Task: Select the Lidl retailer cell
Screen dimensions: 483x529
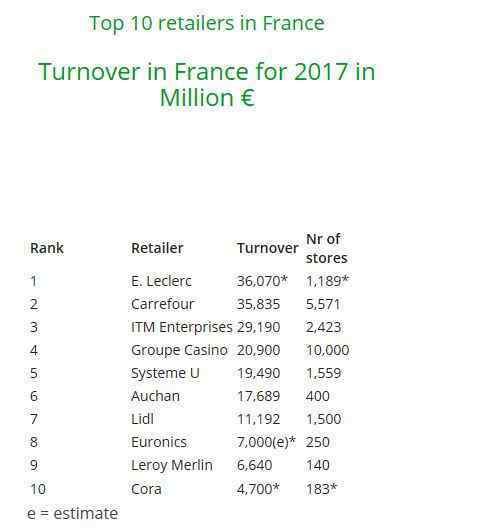Action: click(142, 419)
